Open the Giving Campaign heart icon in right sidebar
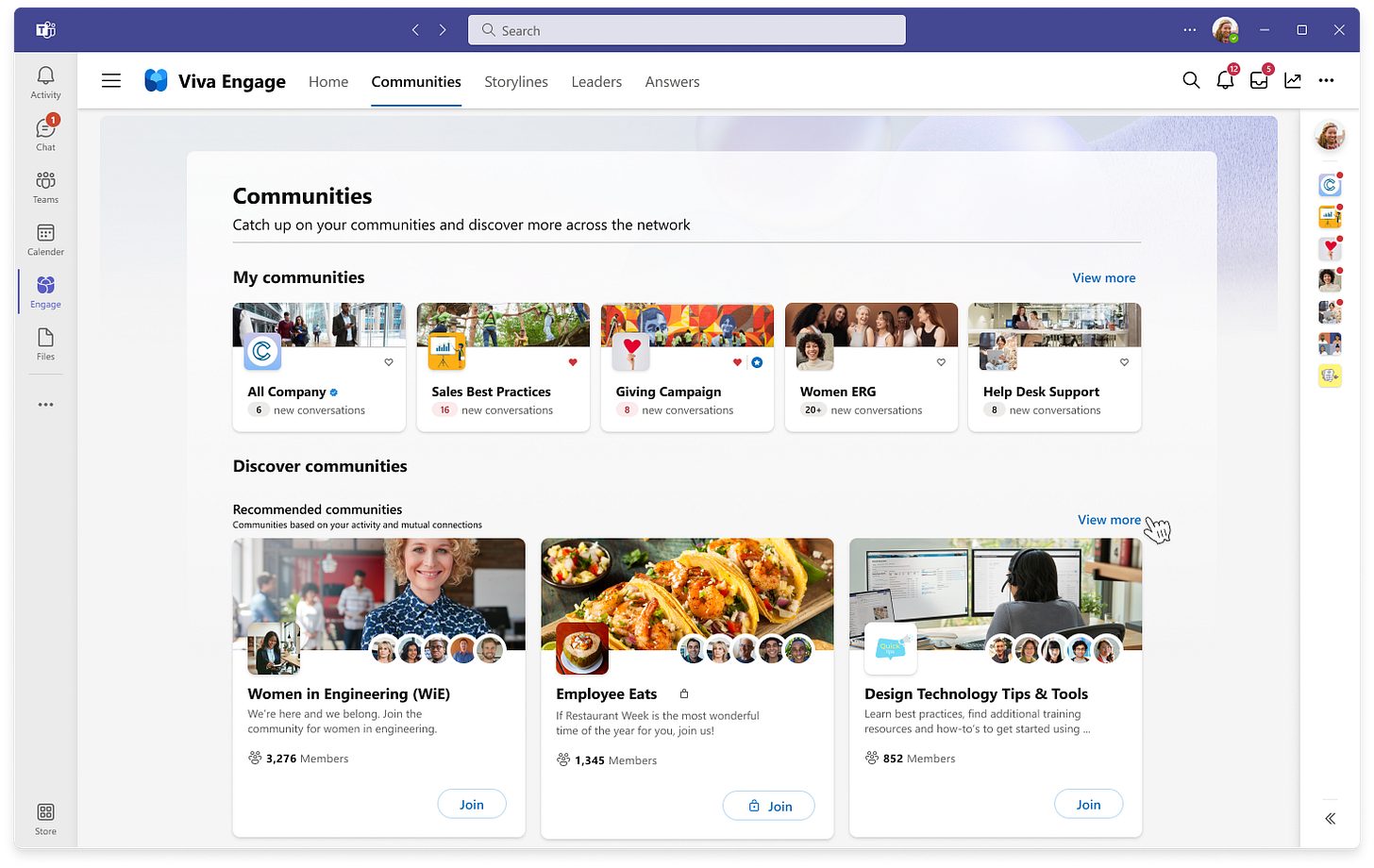Image resolution: width=1374 pixels, height=868 pixels. tap(1330, 248)
